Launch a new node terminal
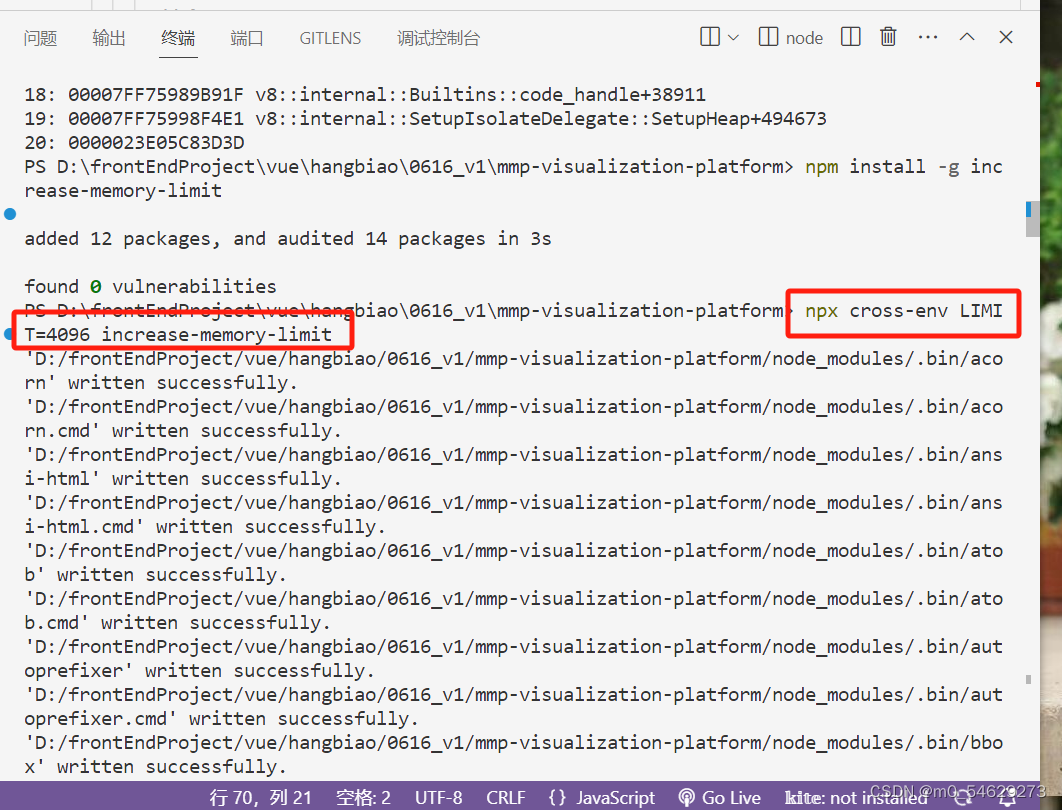The image size is (1062, 810). point(790,36)
